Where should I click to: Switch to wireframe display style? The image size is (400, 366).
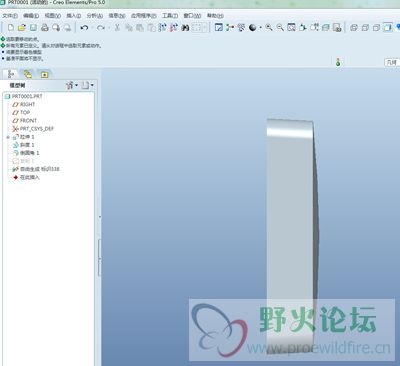(x=354, y=28)
